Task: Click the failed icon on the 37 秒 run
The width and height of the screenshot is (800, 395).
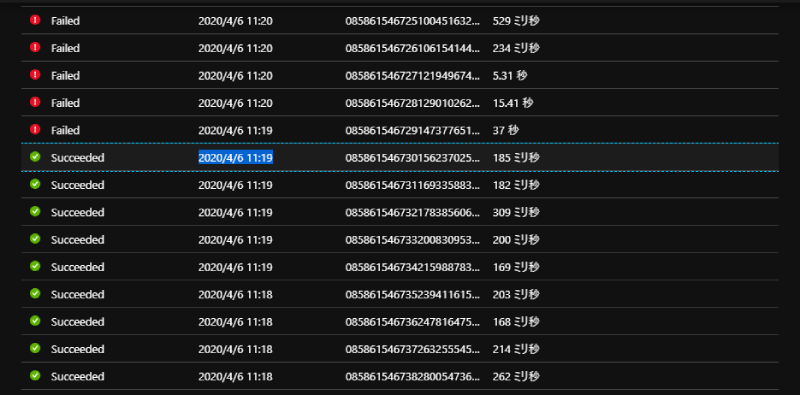Action: (35, 129)
